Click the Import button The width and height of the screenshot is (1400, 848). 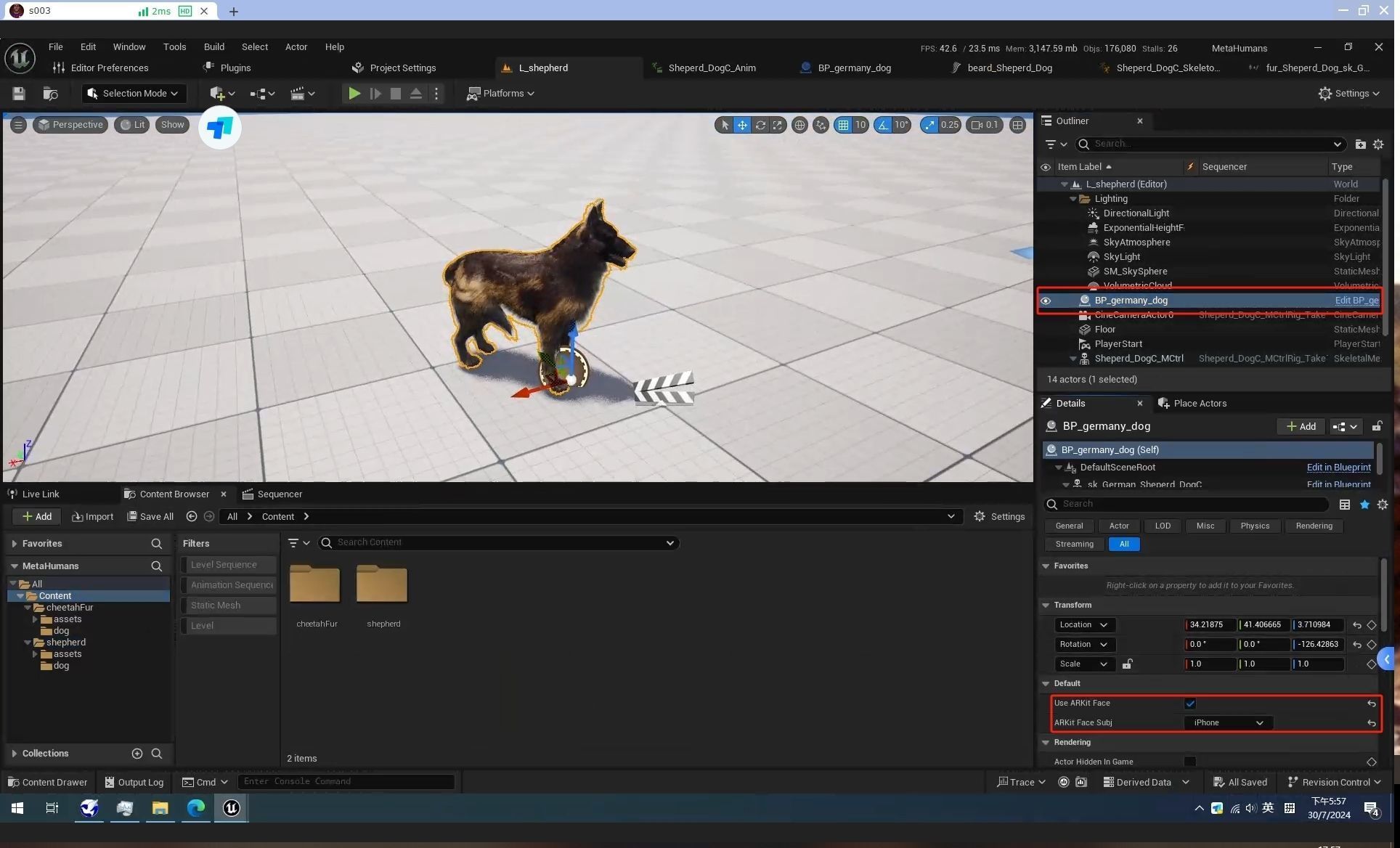[x=93, y=517]
